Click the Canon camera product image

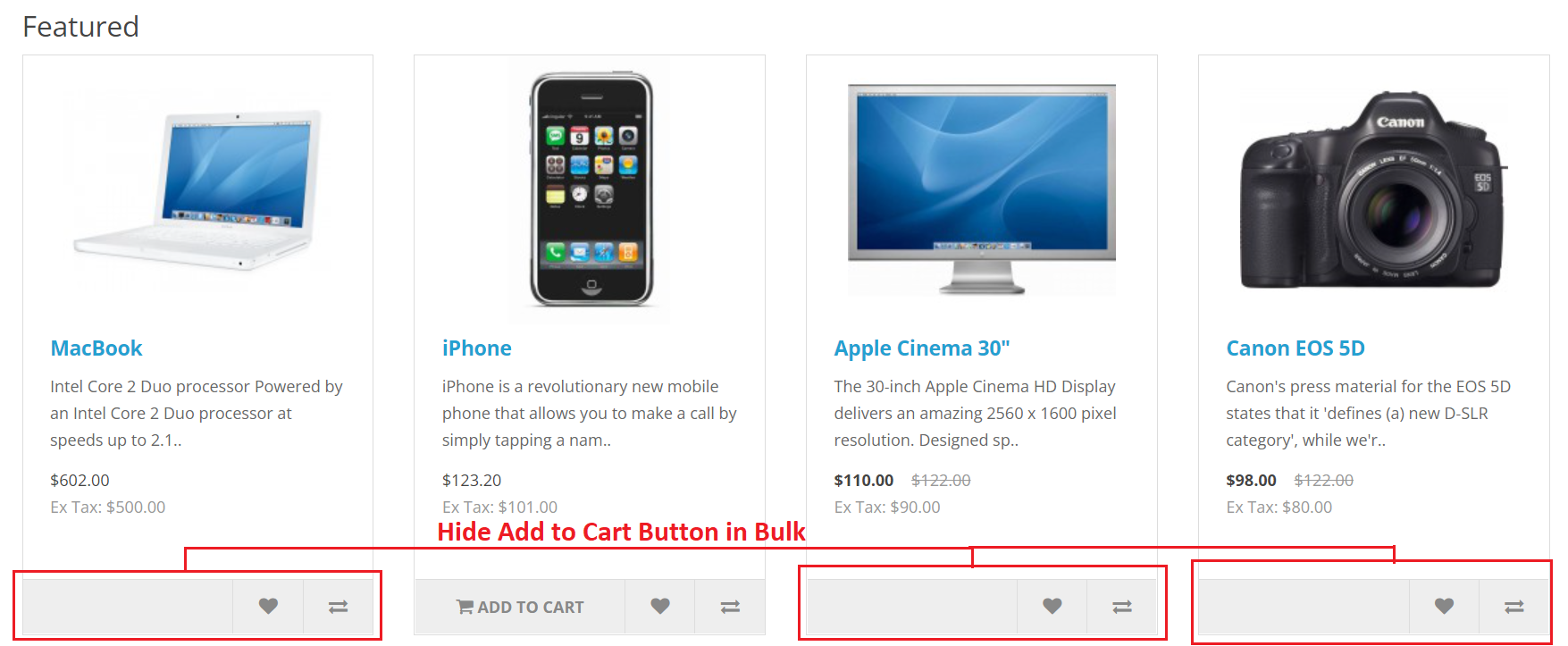(x=1374, y=189)
